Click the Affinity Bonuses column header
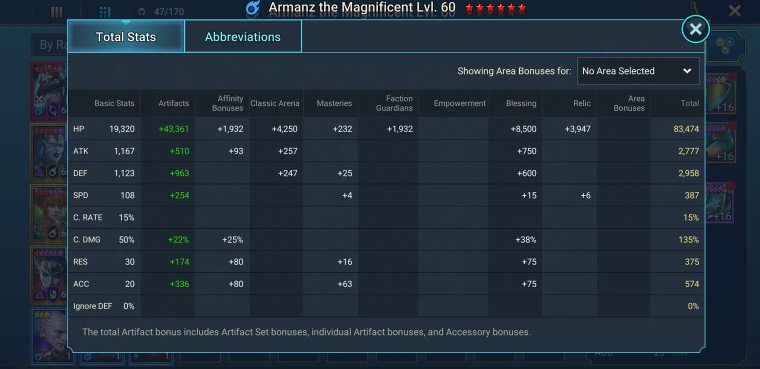This screenshot has width=760, height=369. 227,103
